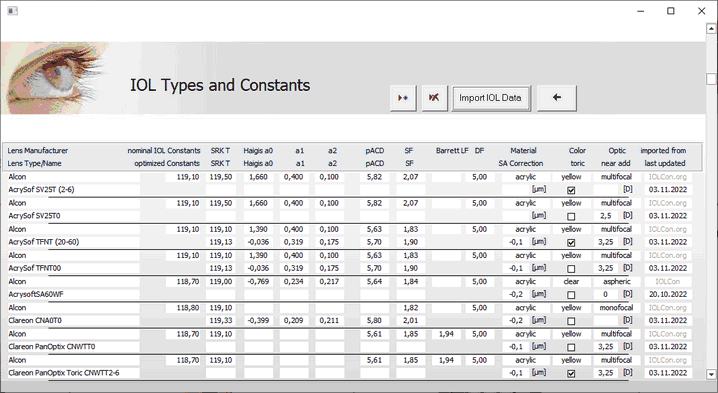Click the Optic value aspheric for AcrysoftSA60WF
The width and height of the screenshot is (718, 393).
616,281
